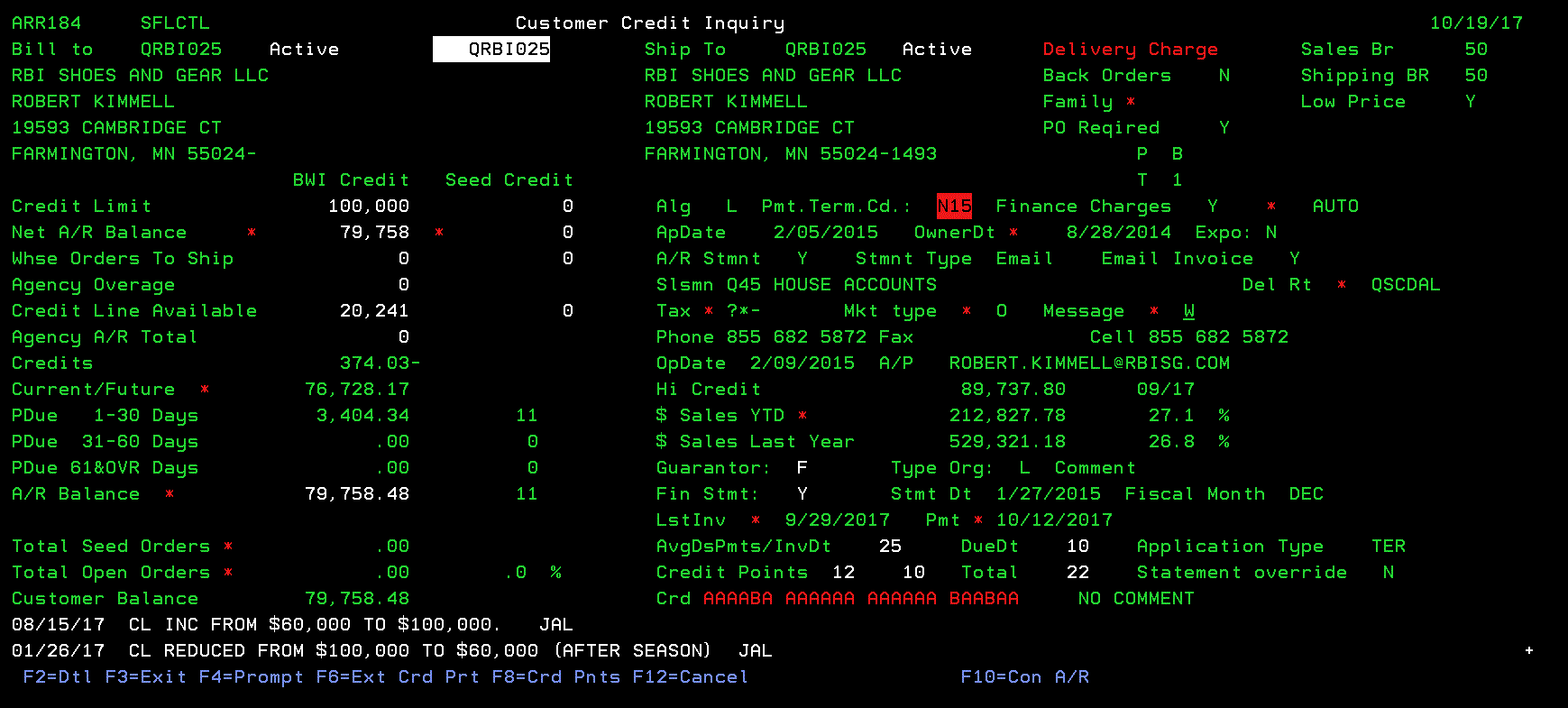The image size is (1568, 708).
Task: Select F4=Prompt in the function key bar
Action: (251, 676)
